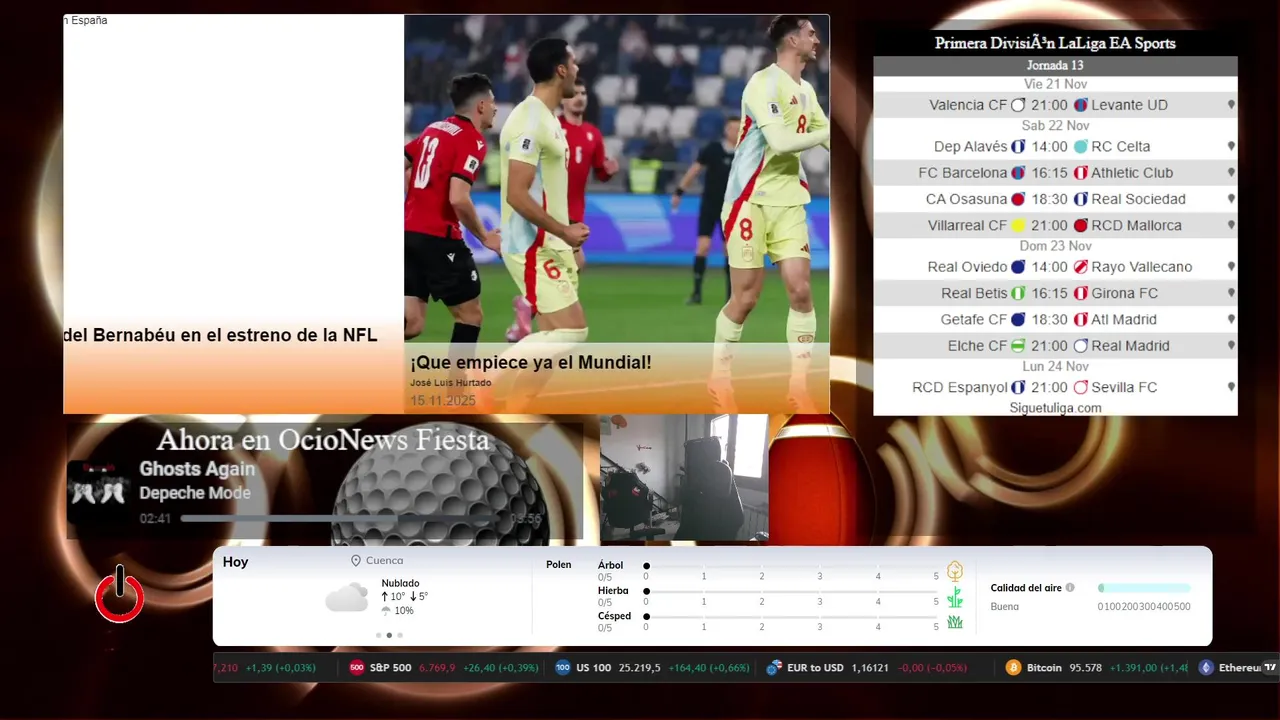The width and height of the screenshot is (1280, 720).
Task: Click the EUR to USD ticker label
Action: coord(815,668)
